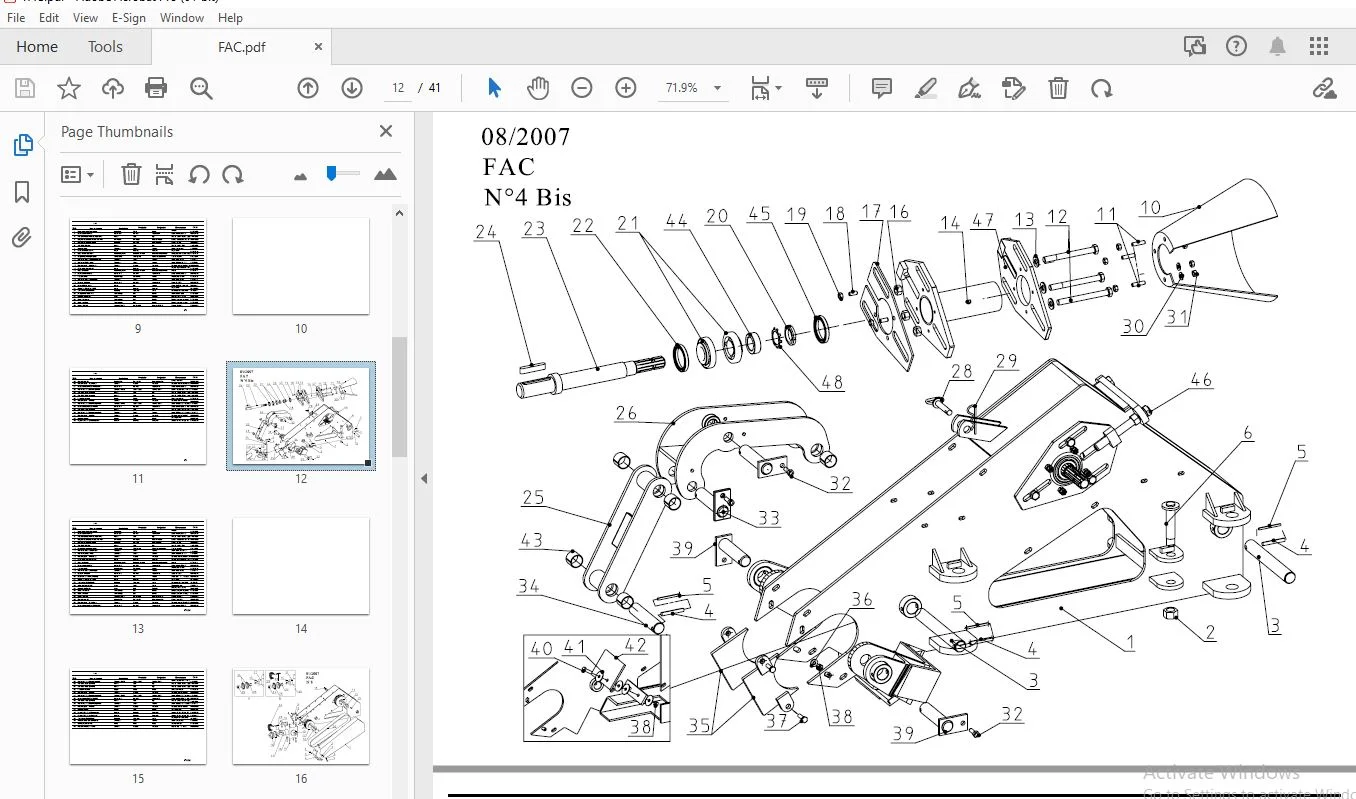Switch to the Tools tab
The height and width of the screenshot is (799, 1356).
pyautogui.click(x=105, y=47)
